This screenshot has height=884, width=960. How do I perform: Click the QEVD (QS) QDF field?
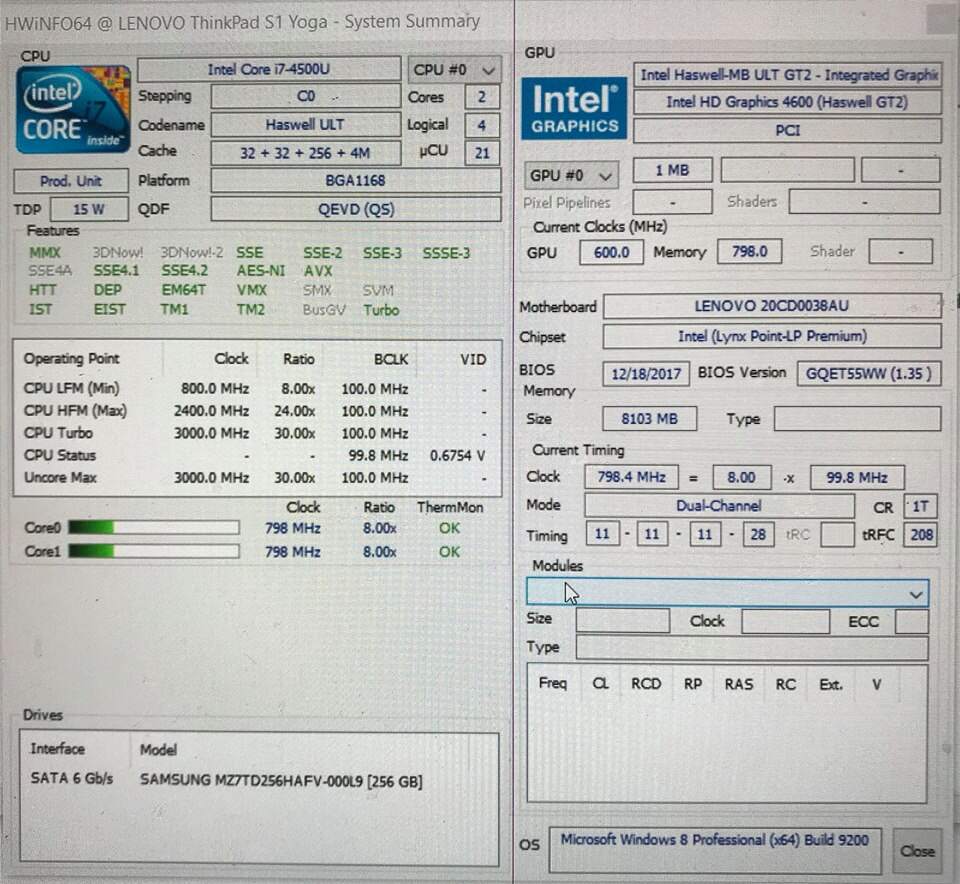[x=356, y=209]
